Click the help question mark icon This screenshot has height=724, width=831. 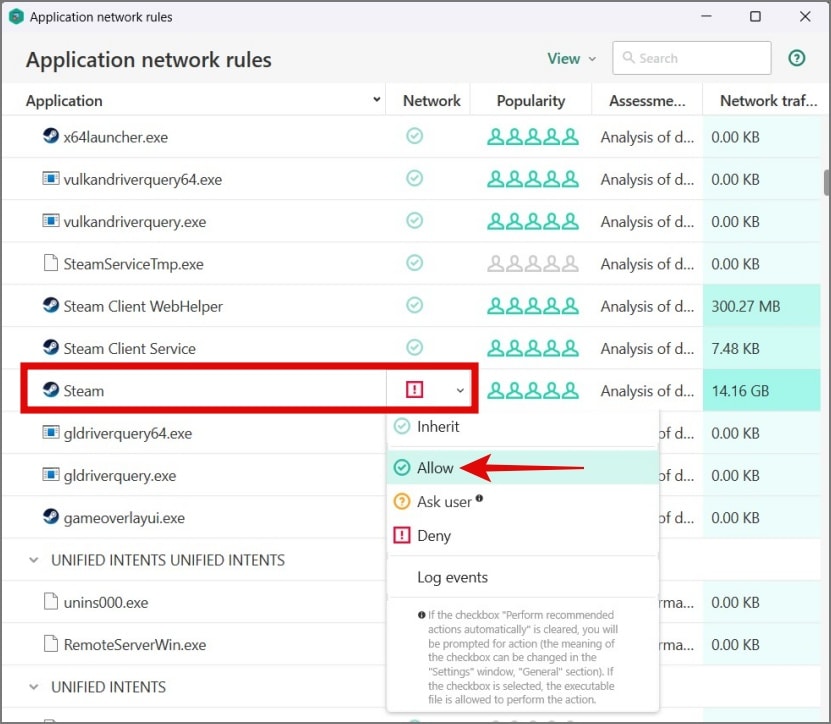pyautogui.click(x=797, y=58)
